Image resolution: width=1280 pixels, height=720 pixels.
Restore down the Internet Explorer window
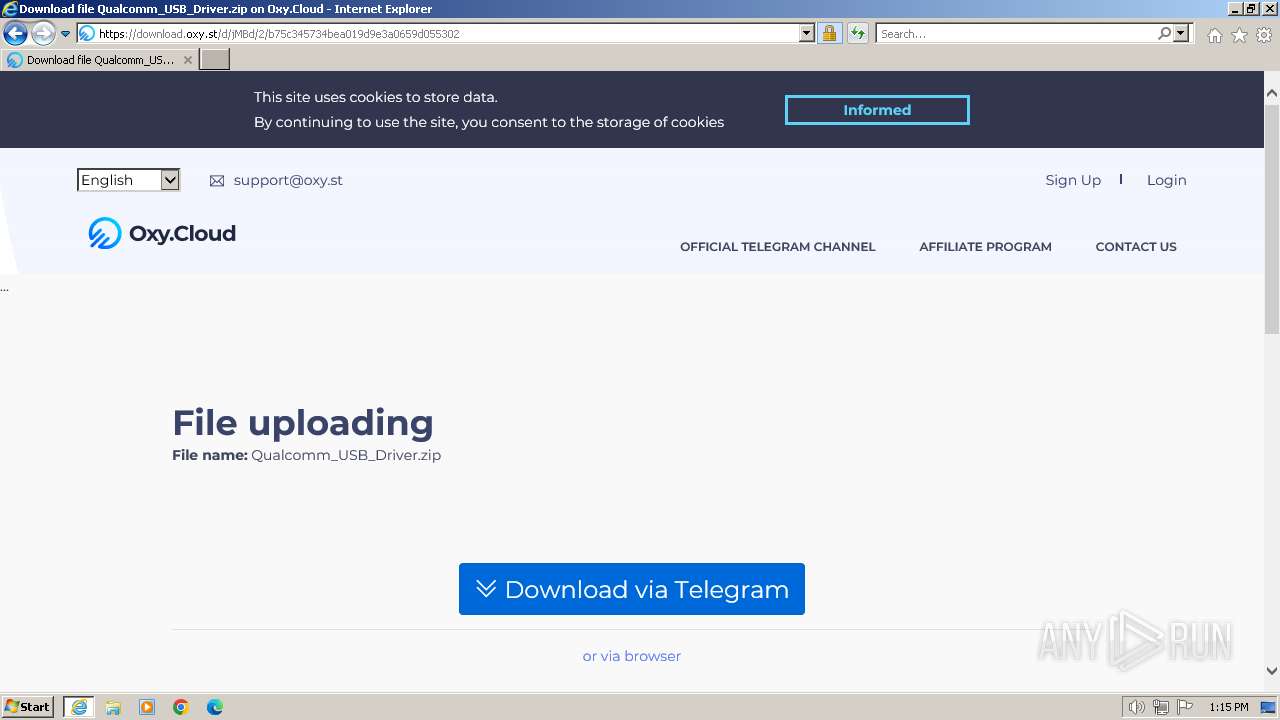1252,8
